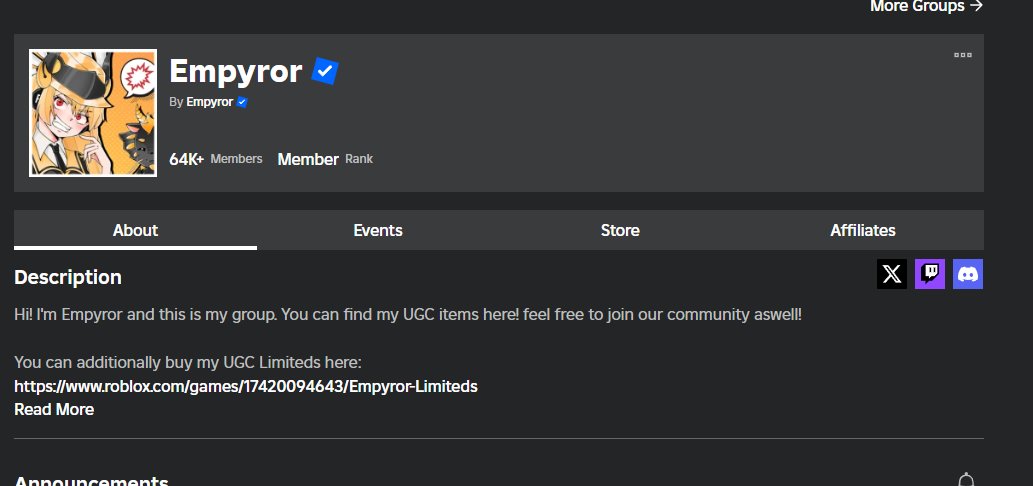Open the More Groups link

coord(926,7)
